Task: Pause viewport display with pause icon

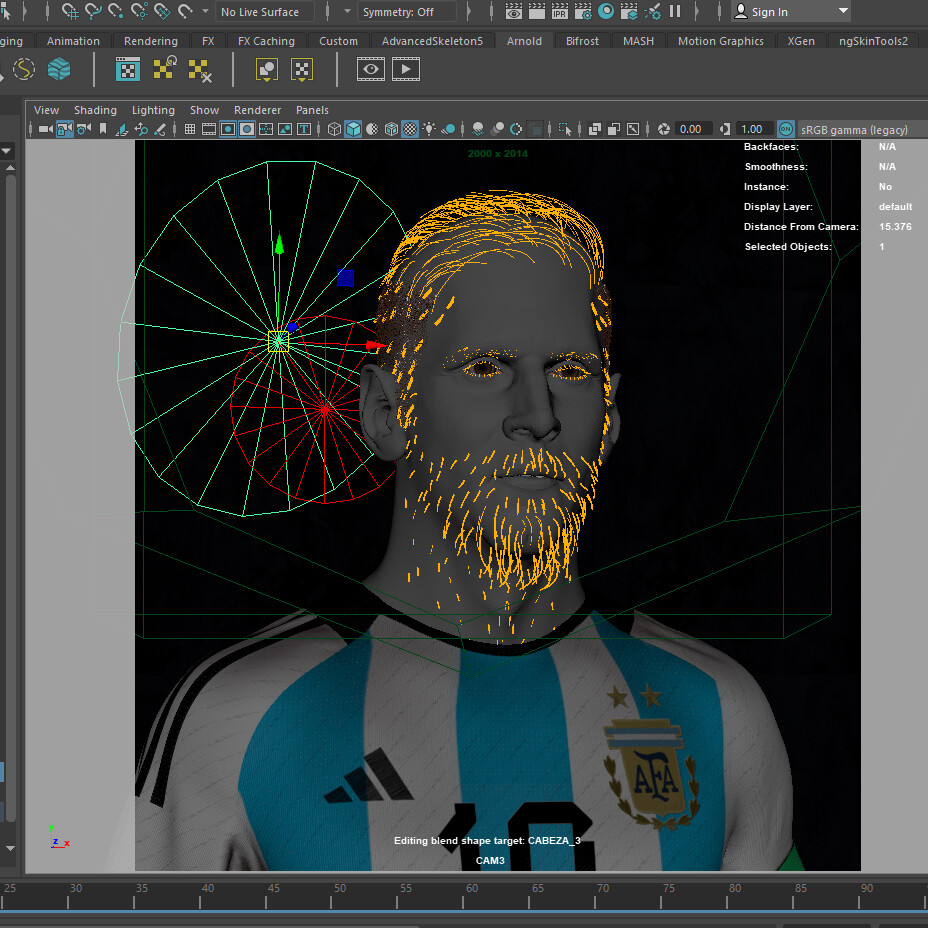Action: pyautogui.click(x=675, y=11)
